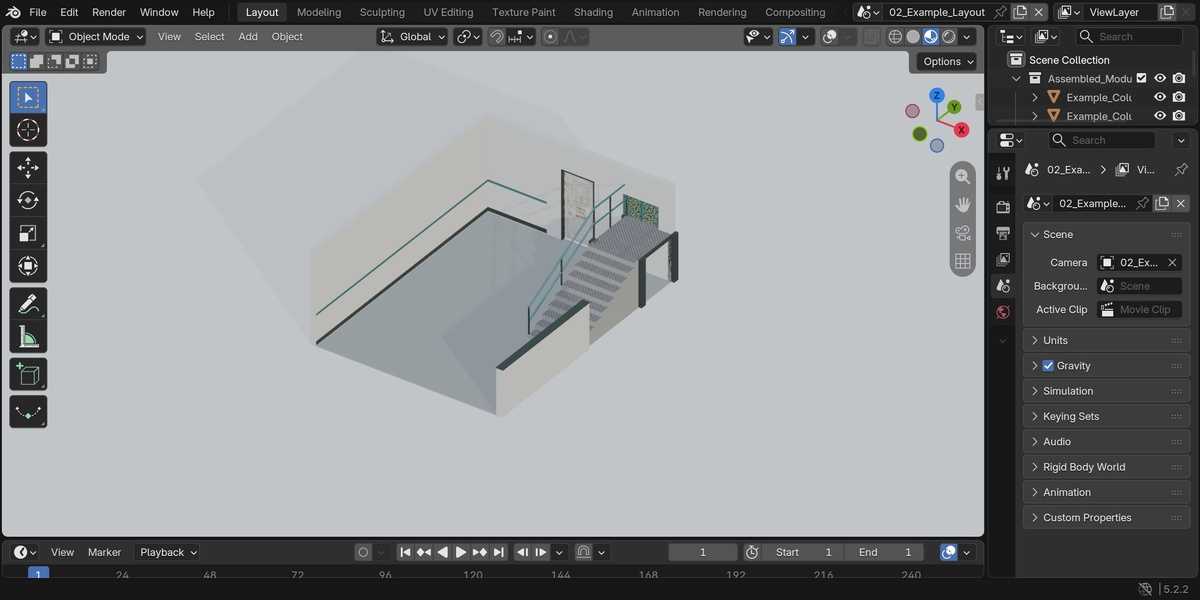Screen dimensions: 1200x600
Task: Open the viewport Add menu
Action: (248, 36)
